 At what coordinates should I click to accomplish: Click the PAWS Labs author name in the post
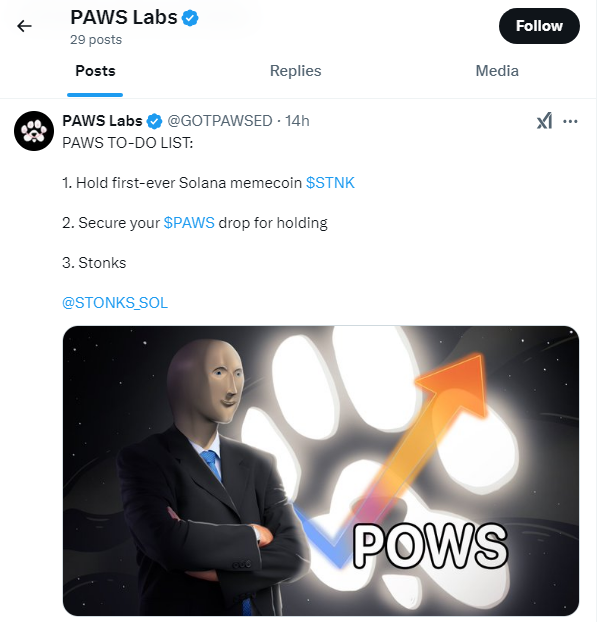102,121
